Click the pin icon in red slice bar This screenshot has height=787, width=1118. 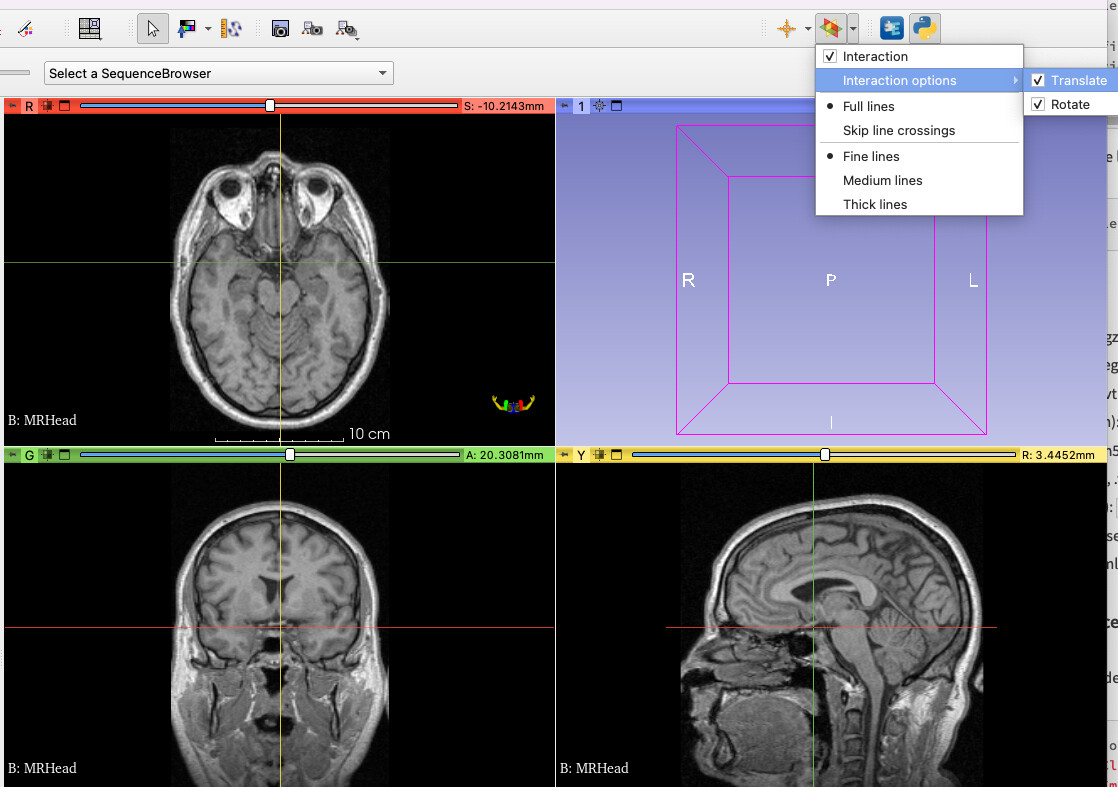tap(12, 106)
